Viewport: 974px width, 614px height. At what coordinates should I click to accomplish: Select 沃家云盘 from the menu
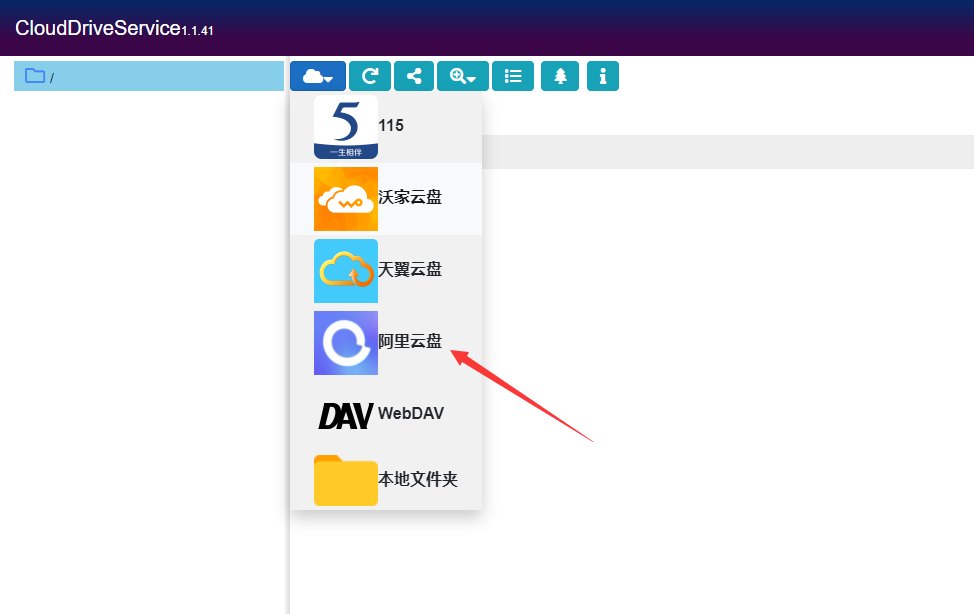coord(386,199)
